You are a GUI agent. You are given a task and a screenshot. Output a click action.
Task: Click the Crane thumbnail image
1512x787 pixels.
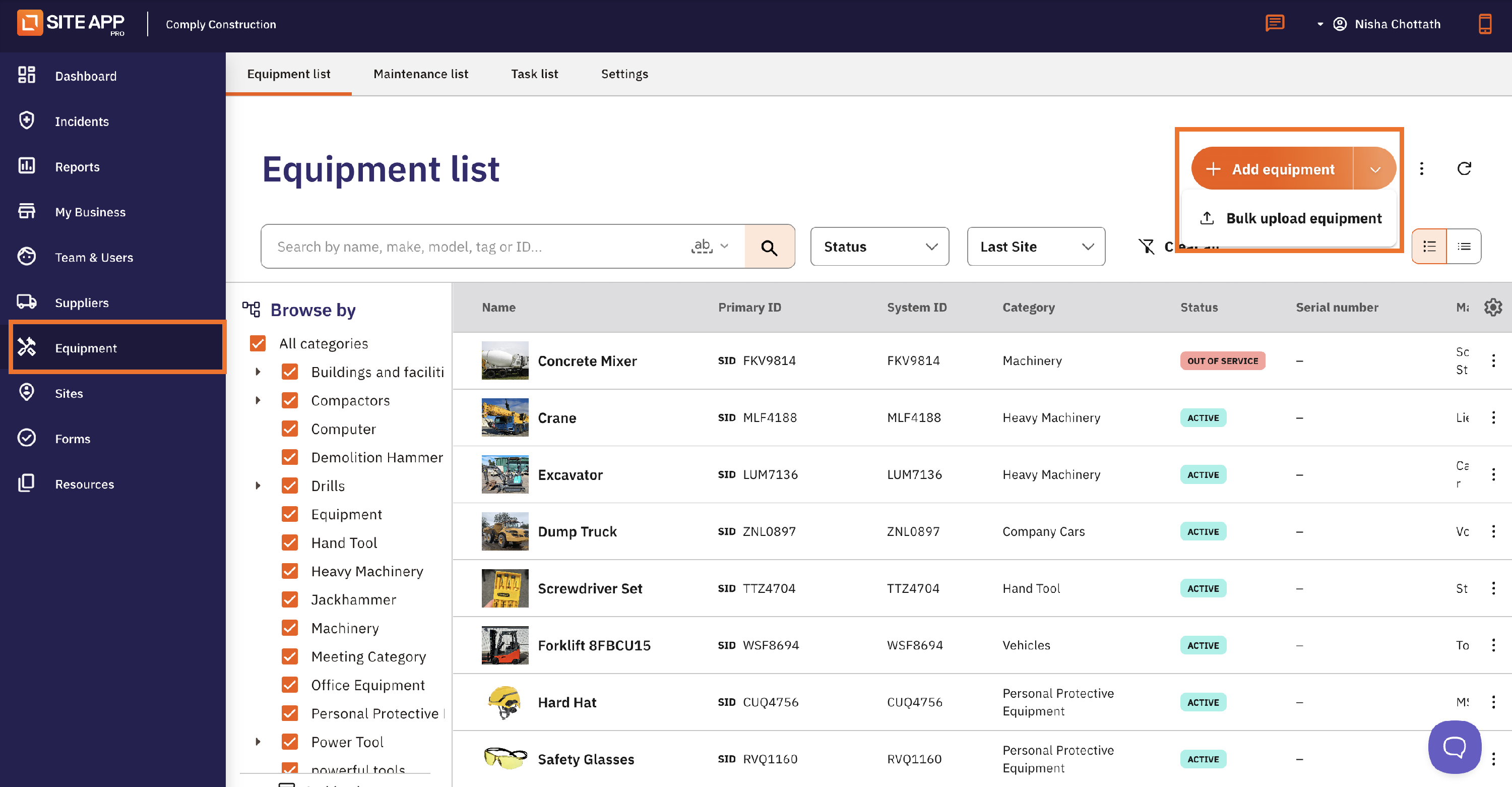[x=505, y=417]
